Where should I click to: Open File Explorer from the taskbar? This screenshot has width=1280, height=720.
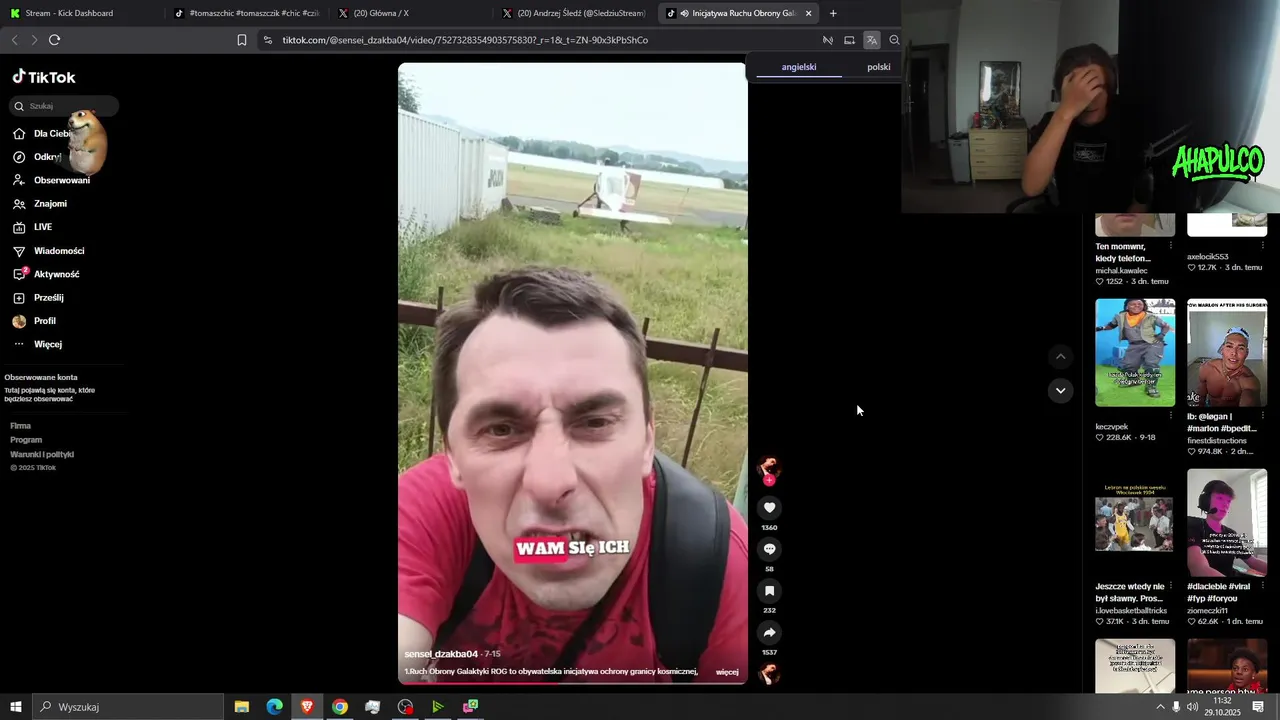[x=242, y=707]
